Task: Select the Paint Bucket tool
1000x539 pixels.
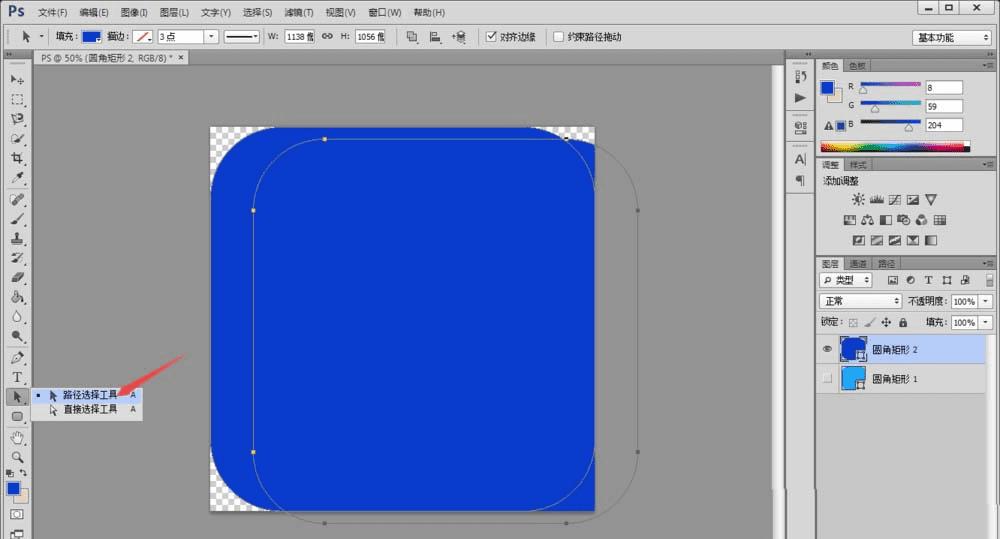Action: (17, 297)
